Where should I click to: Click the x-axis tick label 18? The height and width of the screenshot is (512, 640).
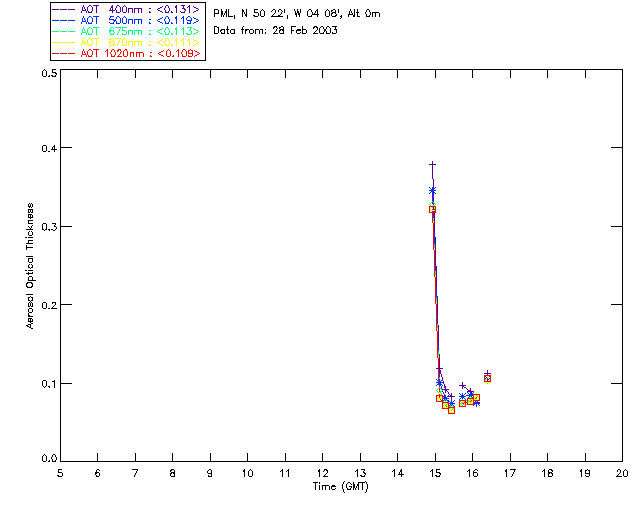click(x=547, y=473)
